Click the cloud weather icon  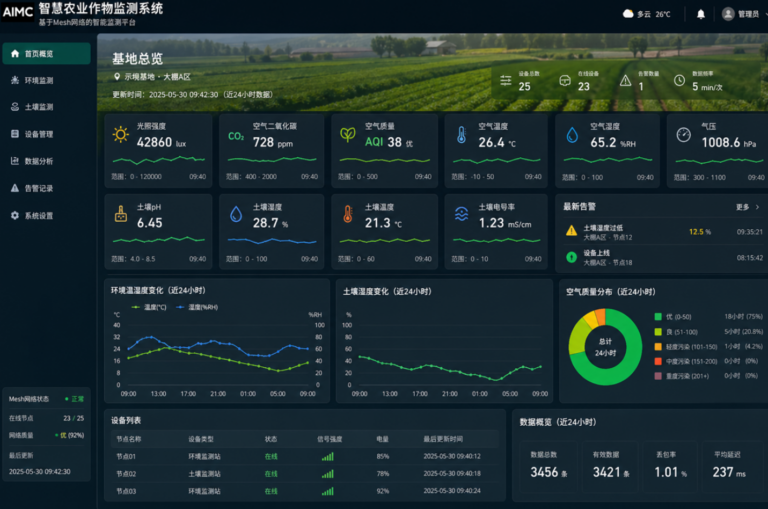[628, 14]
